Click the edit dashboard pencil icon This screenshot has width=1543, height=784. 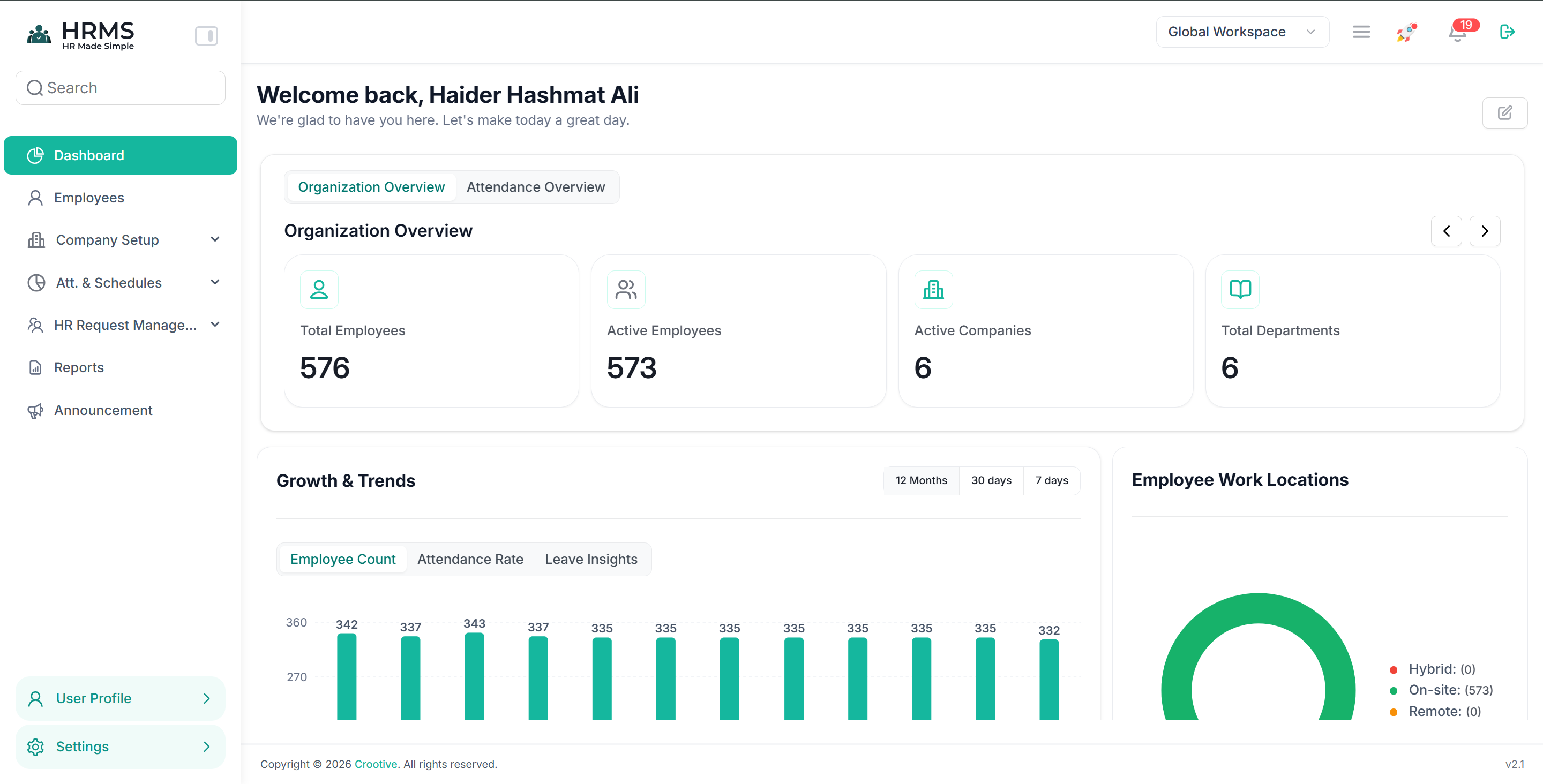click(1504, 113)
